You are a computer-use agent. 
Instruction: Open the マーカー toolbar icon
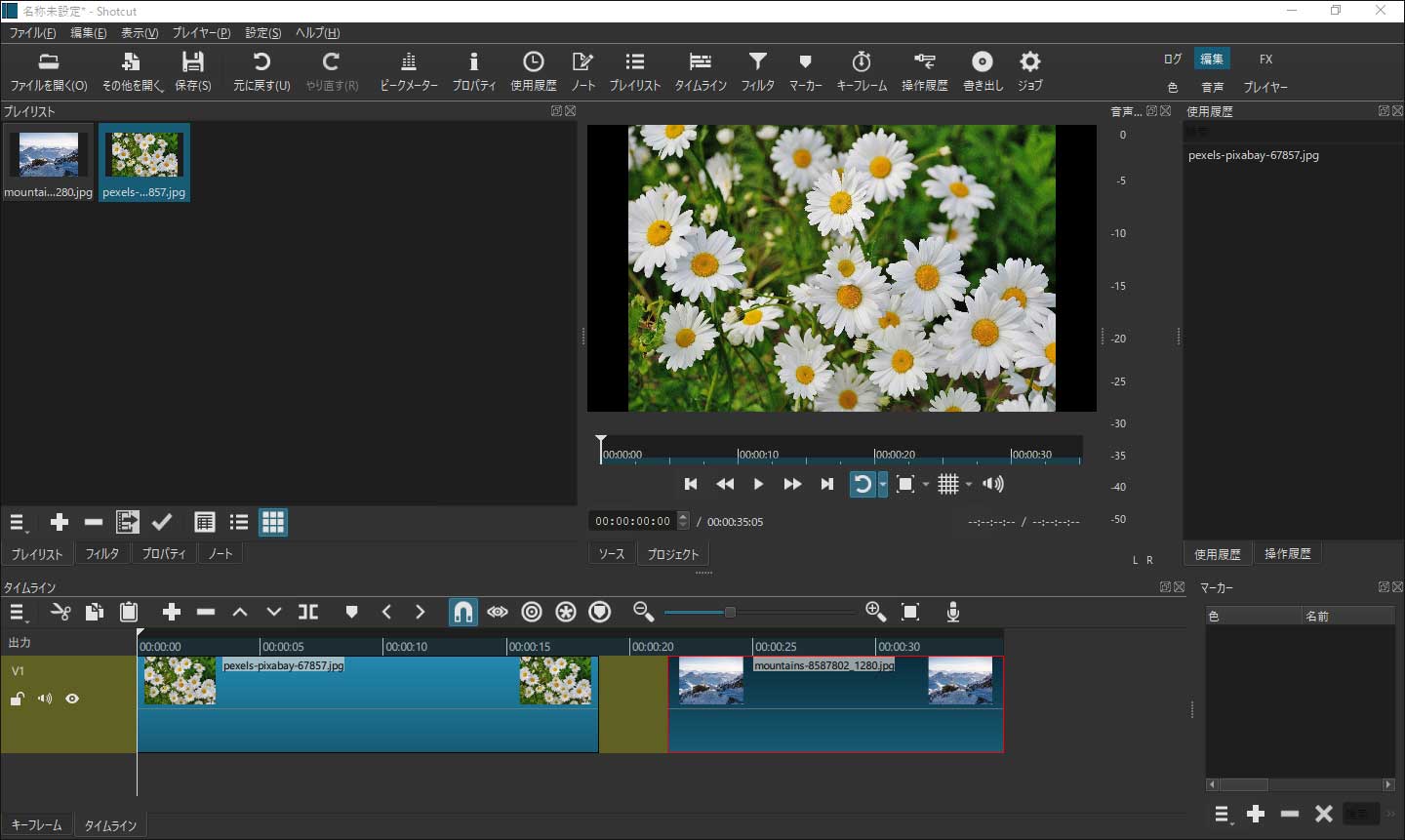click(x=805, y=72)
